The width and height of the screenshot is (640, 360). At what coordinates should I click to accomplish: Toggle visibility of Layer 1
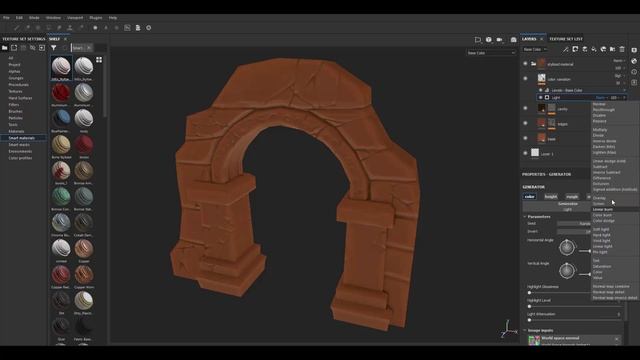tap(525, 153)
